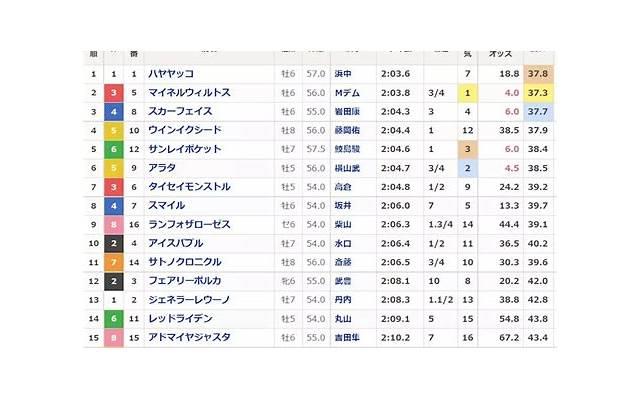Click the フェアリーポルカ entry

(184, 281)
